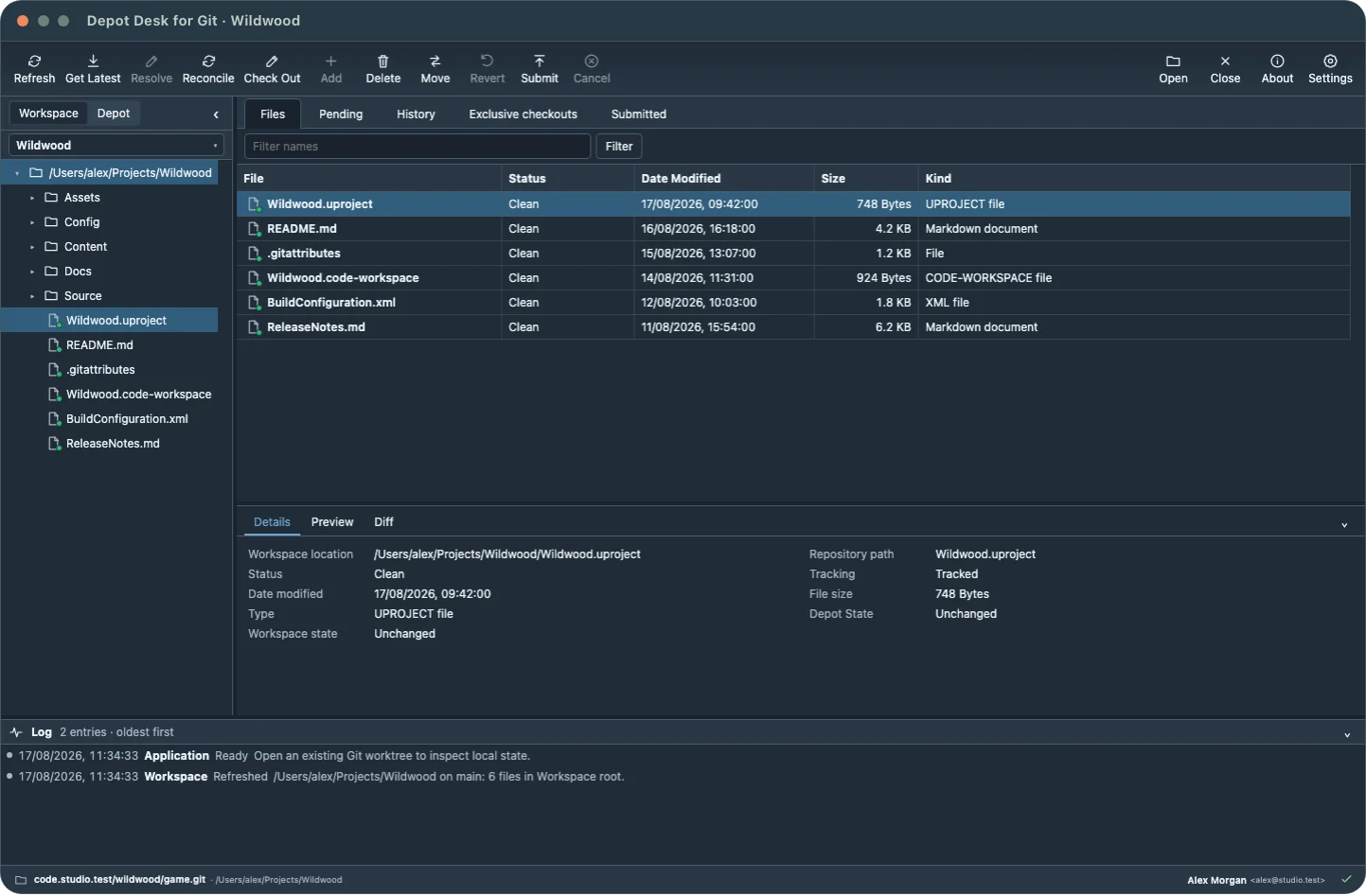1366x896 pixels.
Task: Select the Details tab
Action: (272, 522)
